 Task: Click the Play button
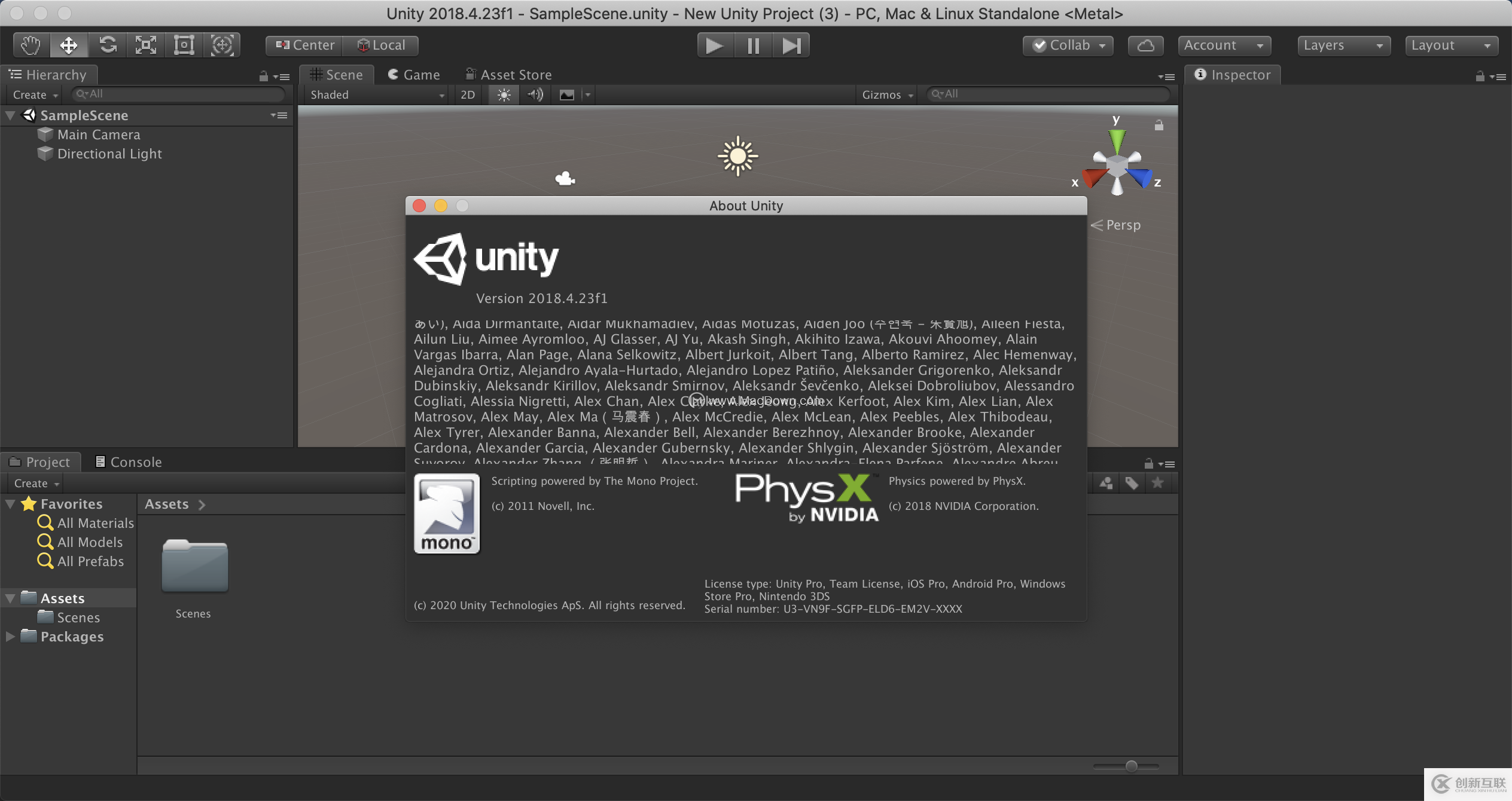pos(715,45)
